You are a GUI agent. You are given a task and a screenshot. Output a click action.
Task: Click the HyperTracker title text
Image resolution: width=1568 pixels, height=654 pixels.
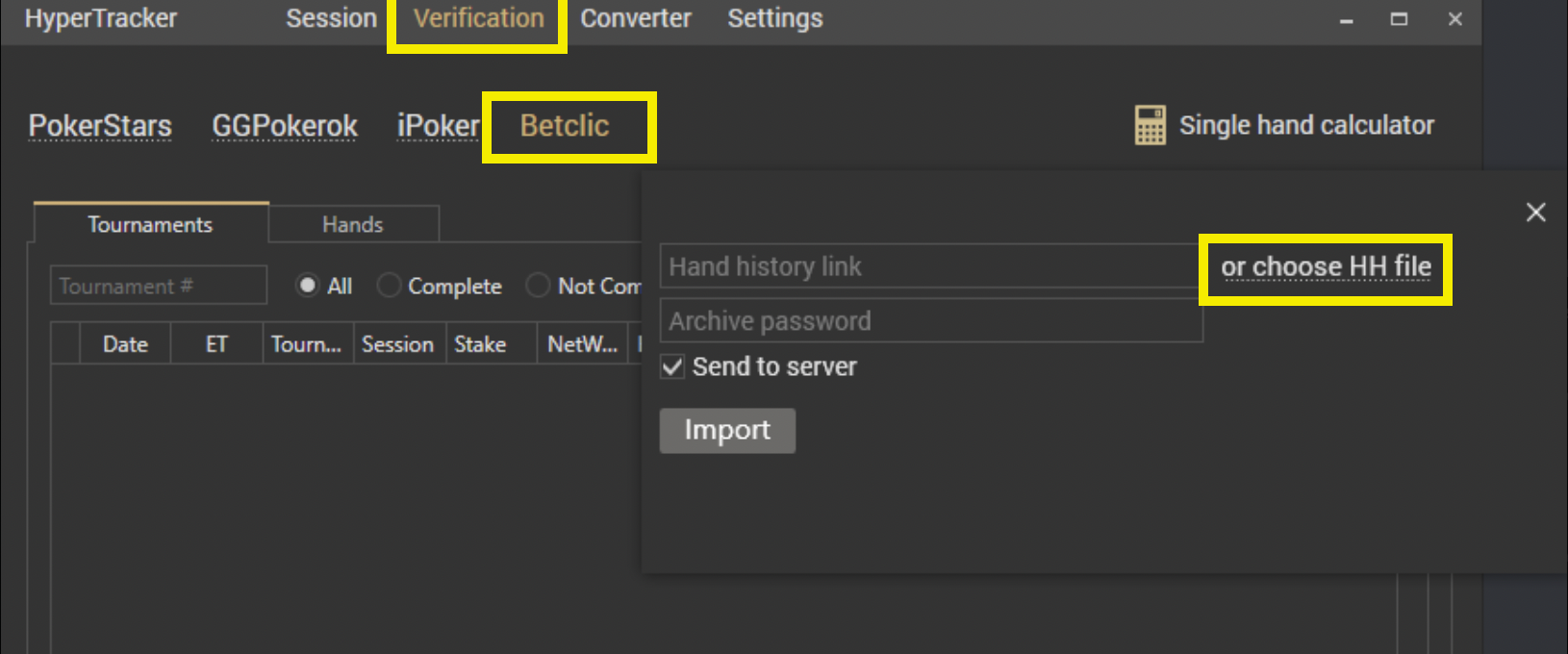coord(101,18)
